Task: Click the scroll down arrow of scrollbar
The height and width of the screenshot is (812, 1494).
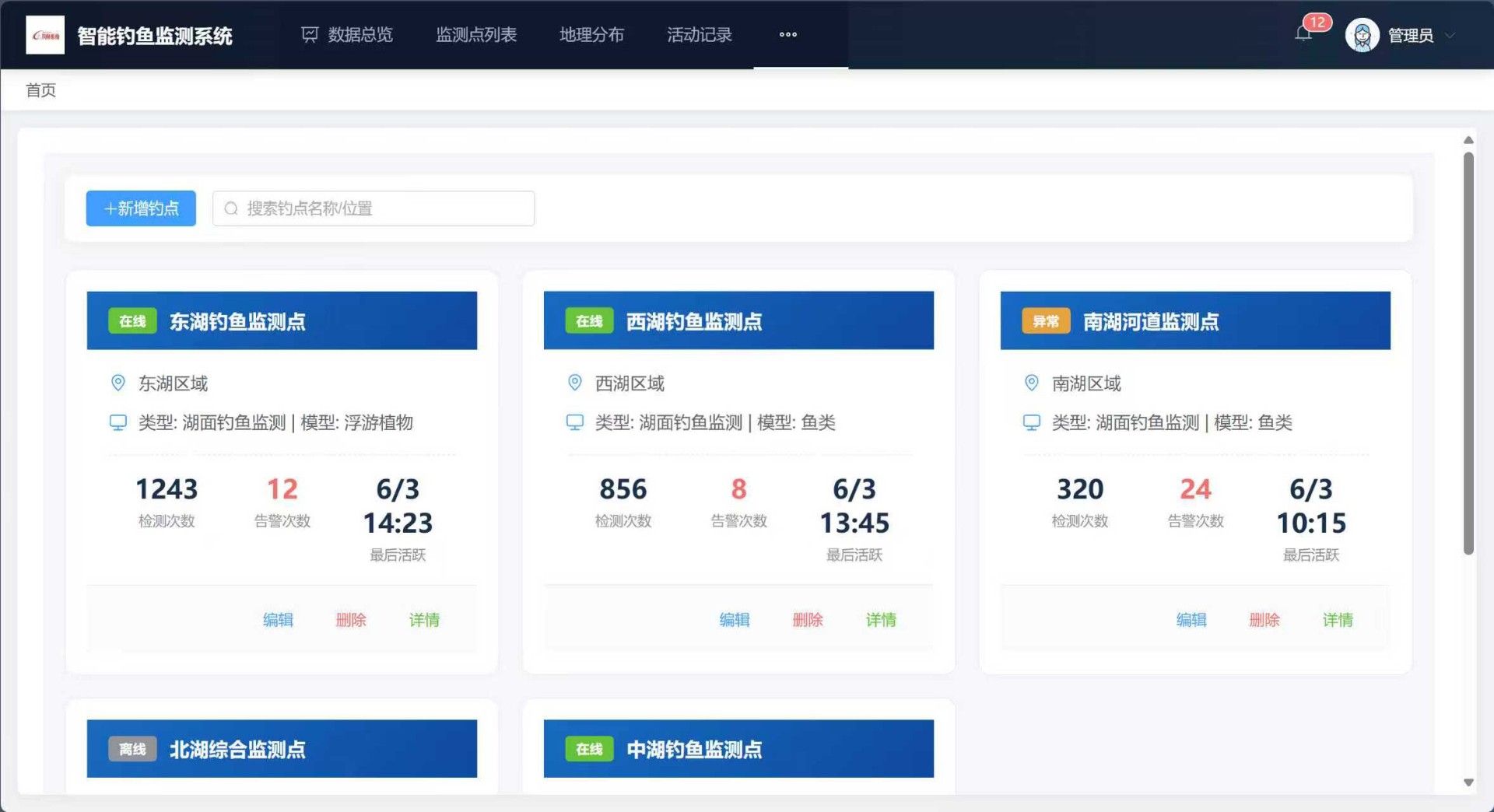Action: pos(1468,782)
